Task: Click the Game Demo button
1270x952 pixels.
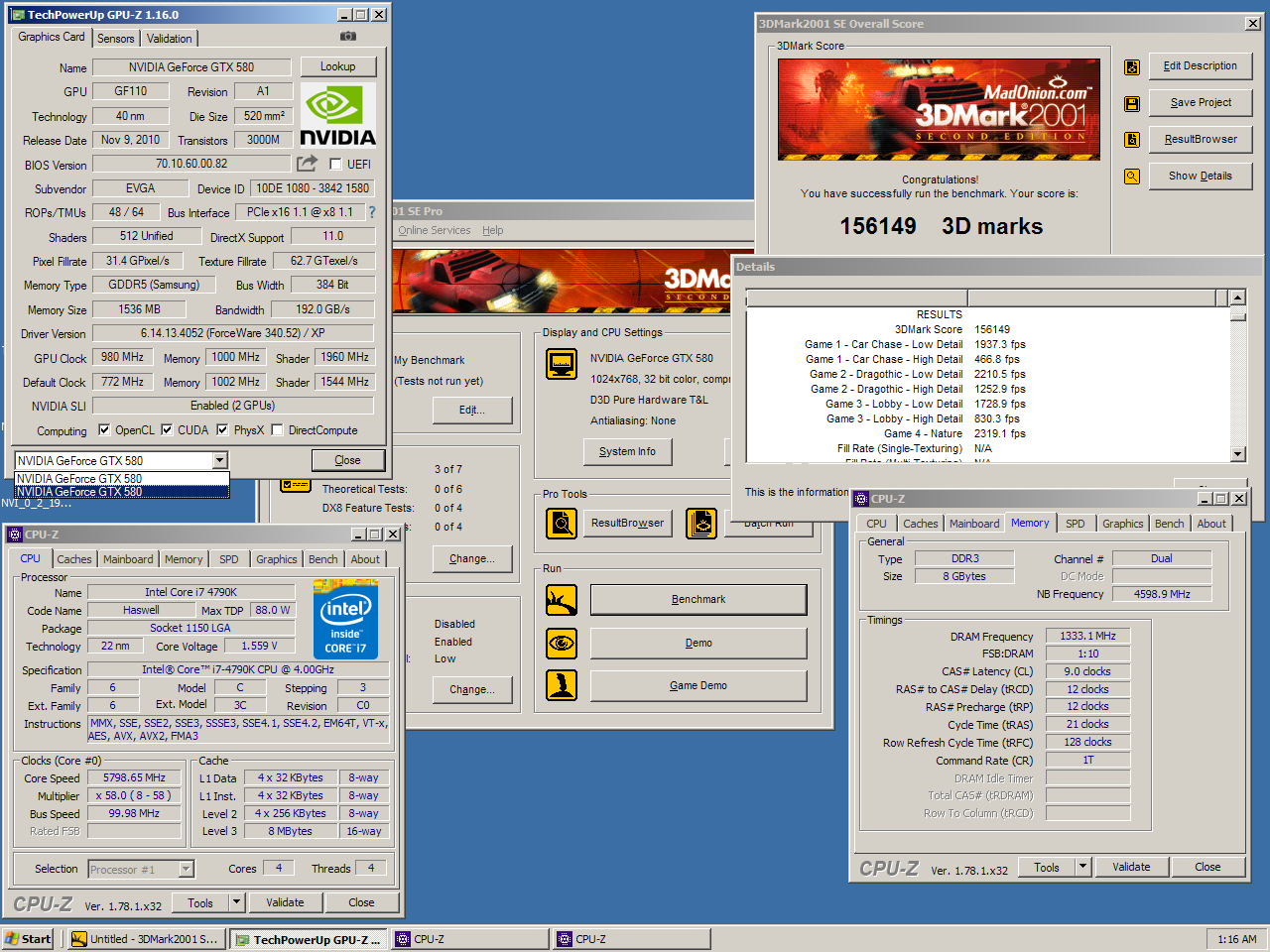Action: pyautogui.click(x=698, y=685)
